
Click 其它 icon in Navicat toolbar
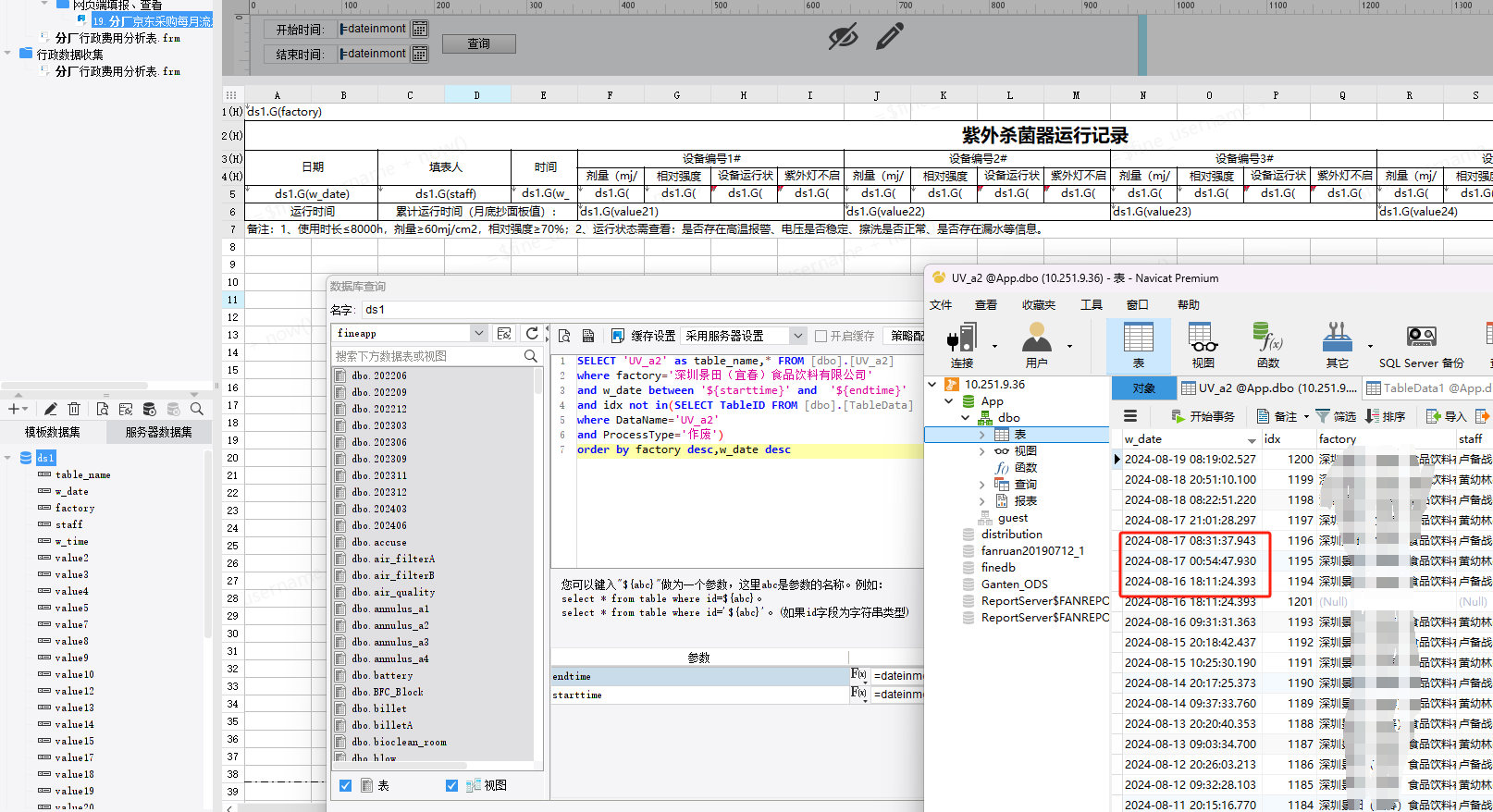pyautogui.click(x=1338, y=344)
